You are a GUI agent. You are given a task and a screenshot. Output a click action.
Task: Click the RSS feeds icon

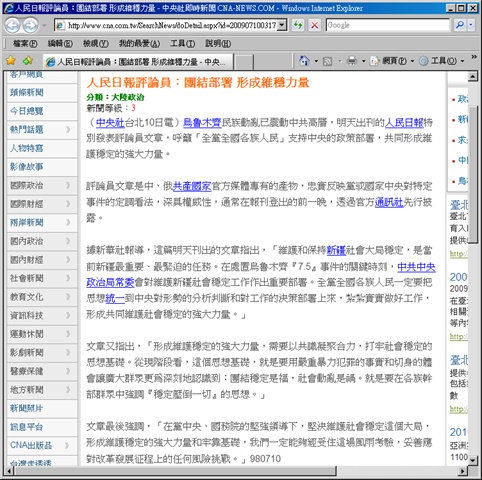click(328, 61)
